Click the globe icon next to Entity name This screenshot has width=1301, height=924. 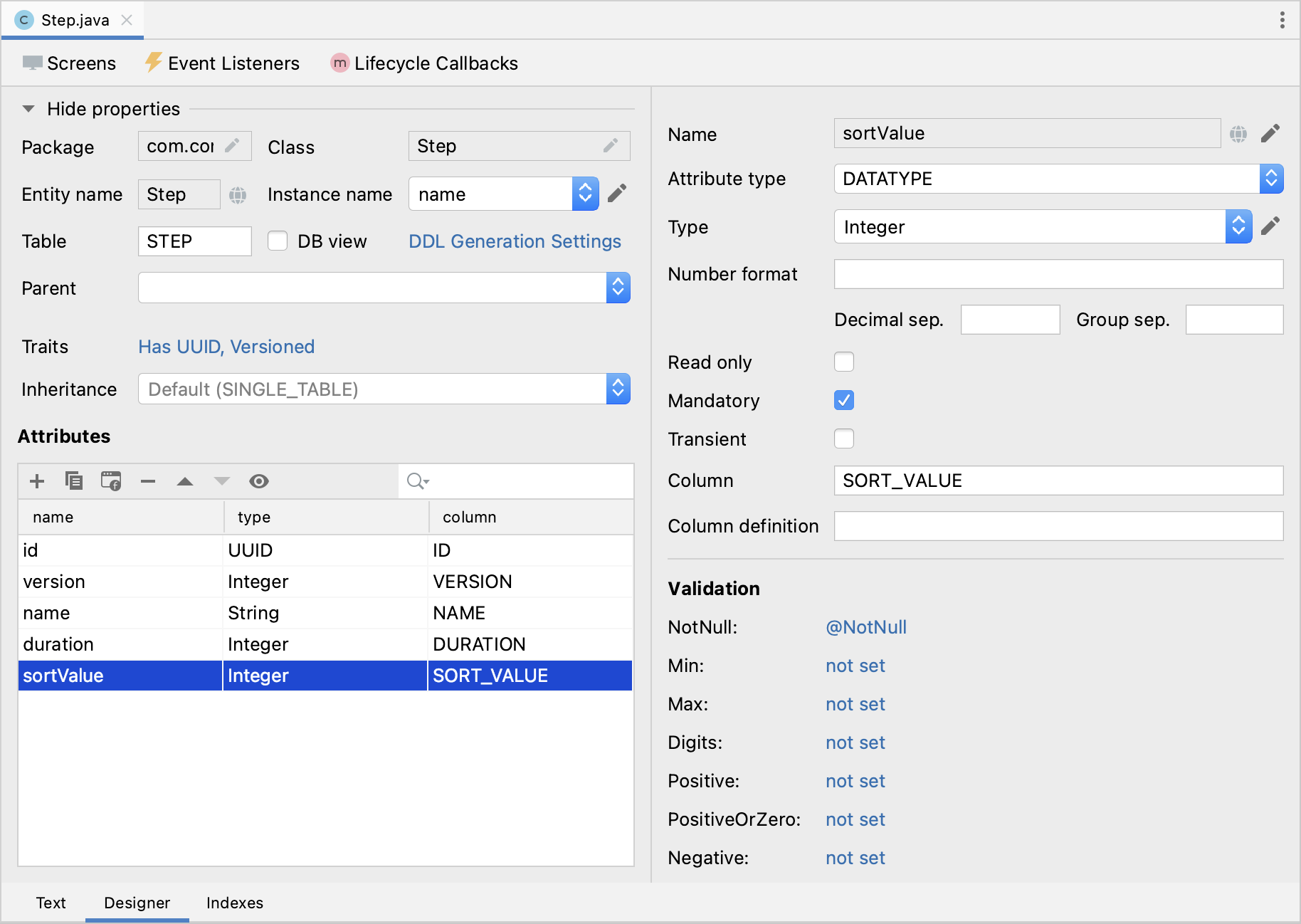pos(238,194)
